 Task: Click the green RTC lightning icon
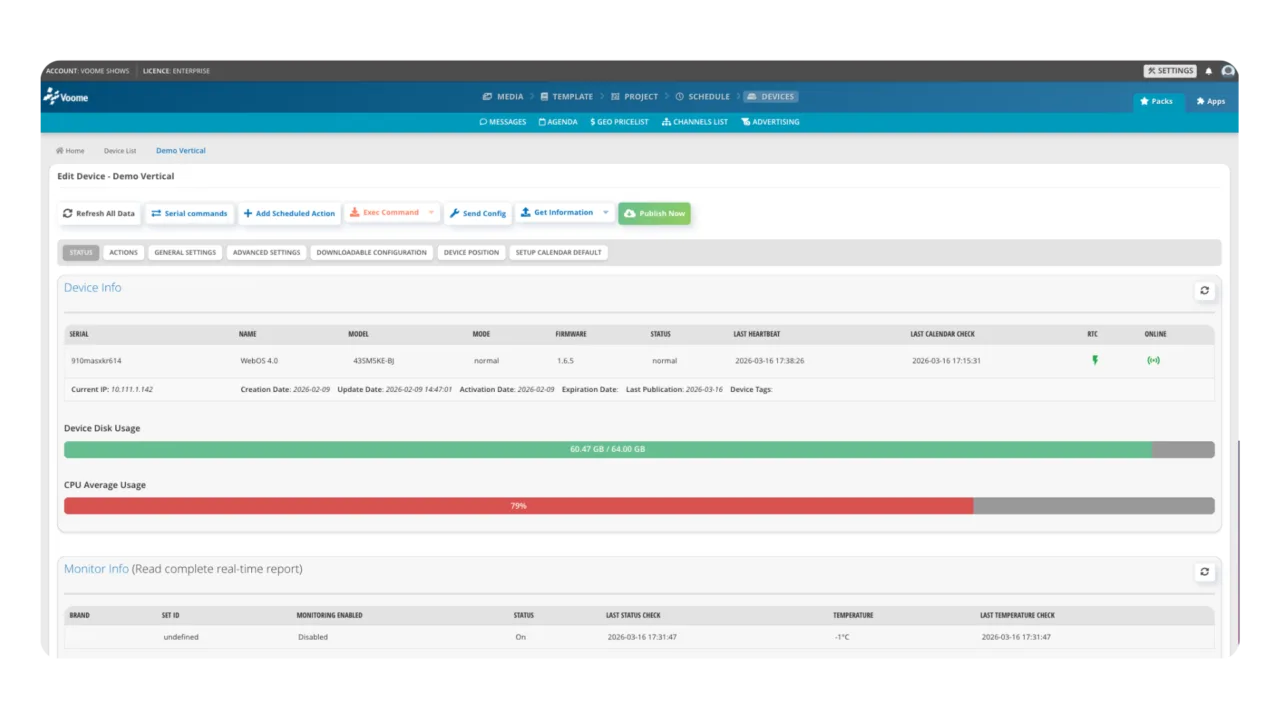pyautogui.click(x=1095, y=360)
